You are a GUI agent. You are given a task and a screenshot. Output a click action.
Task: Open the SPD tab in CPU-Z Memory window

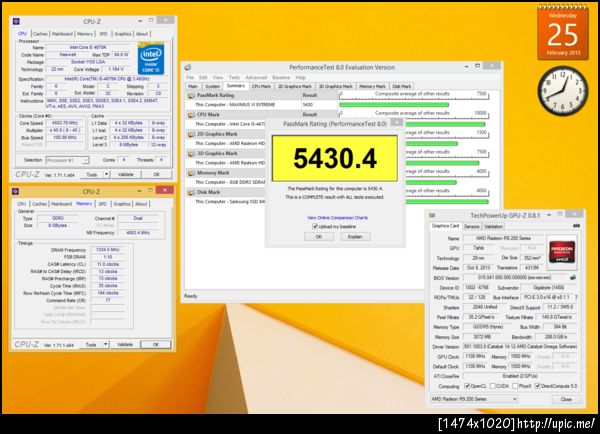(x=103, y=204)
